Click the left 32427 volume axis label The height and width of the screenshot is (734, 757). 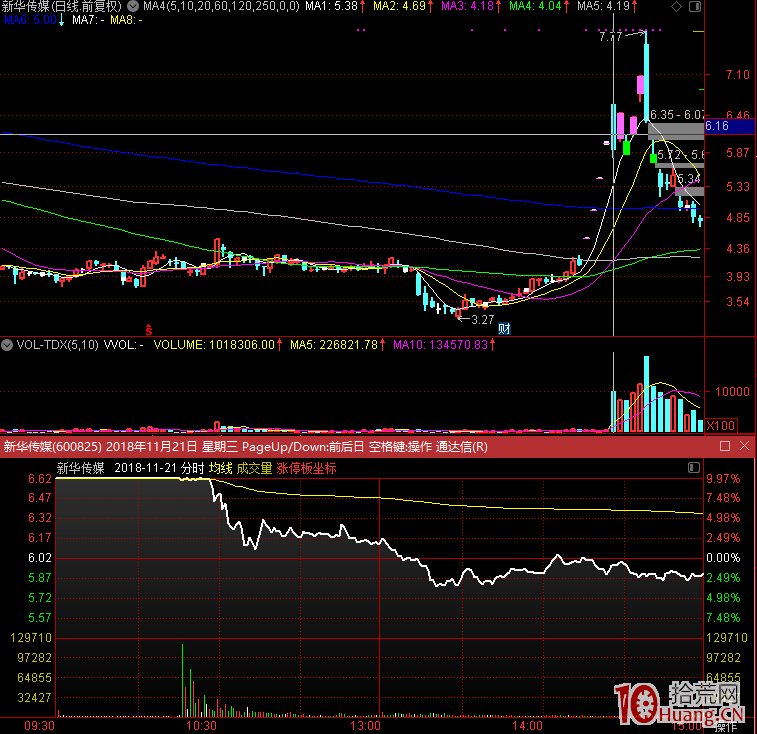click(34, 698)
